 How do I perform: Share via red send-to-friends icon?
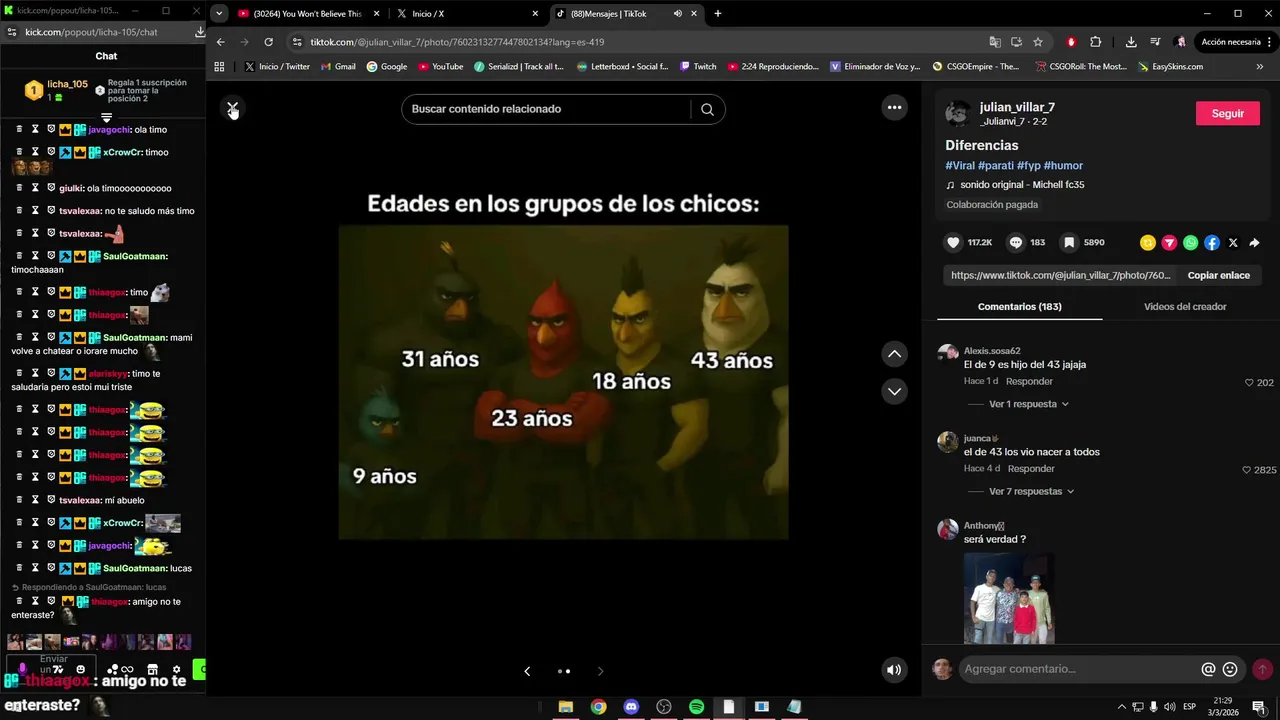pyautogui.click(x=1169, y=242)
